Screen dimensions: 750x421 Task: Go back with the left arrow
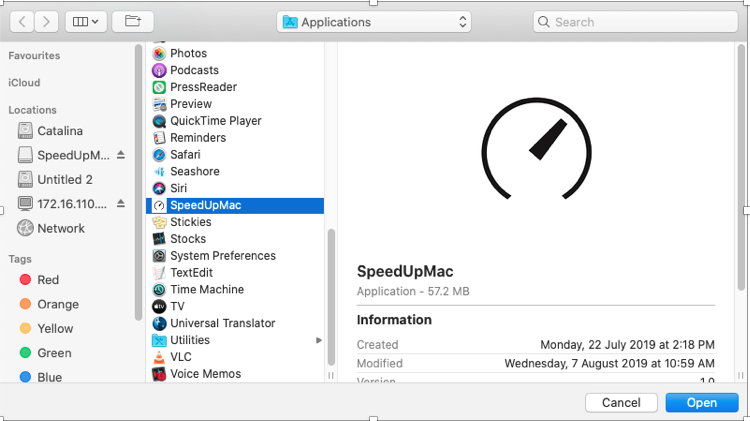tap(22, 22)
